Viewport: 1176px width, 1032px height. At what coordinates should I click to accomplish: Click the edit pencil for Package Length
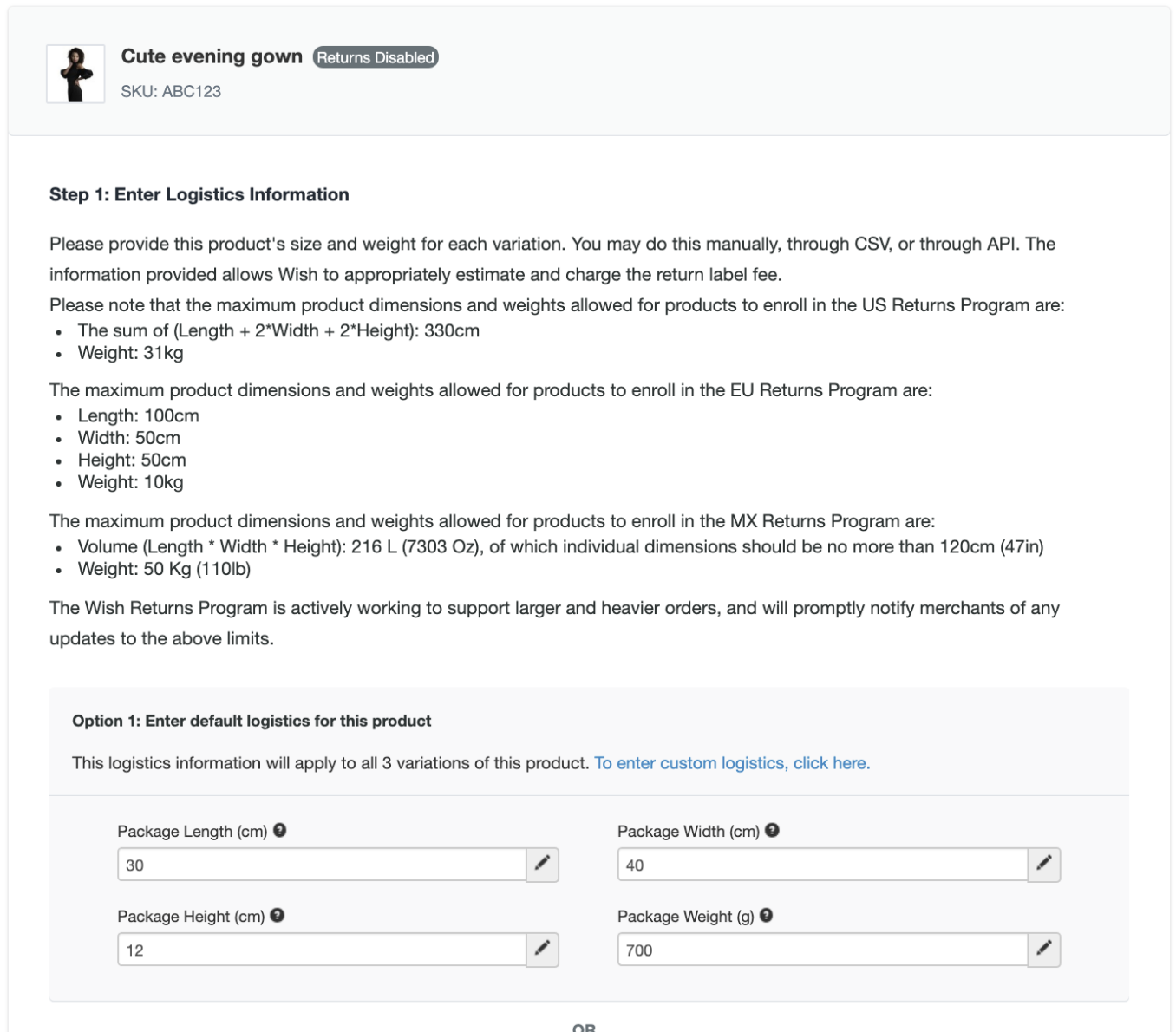tap(542, 864)
